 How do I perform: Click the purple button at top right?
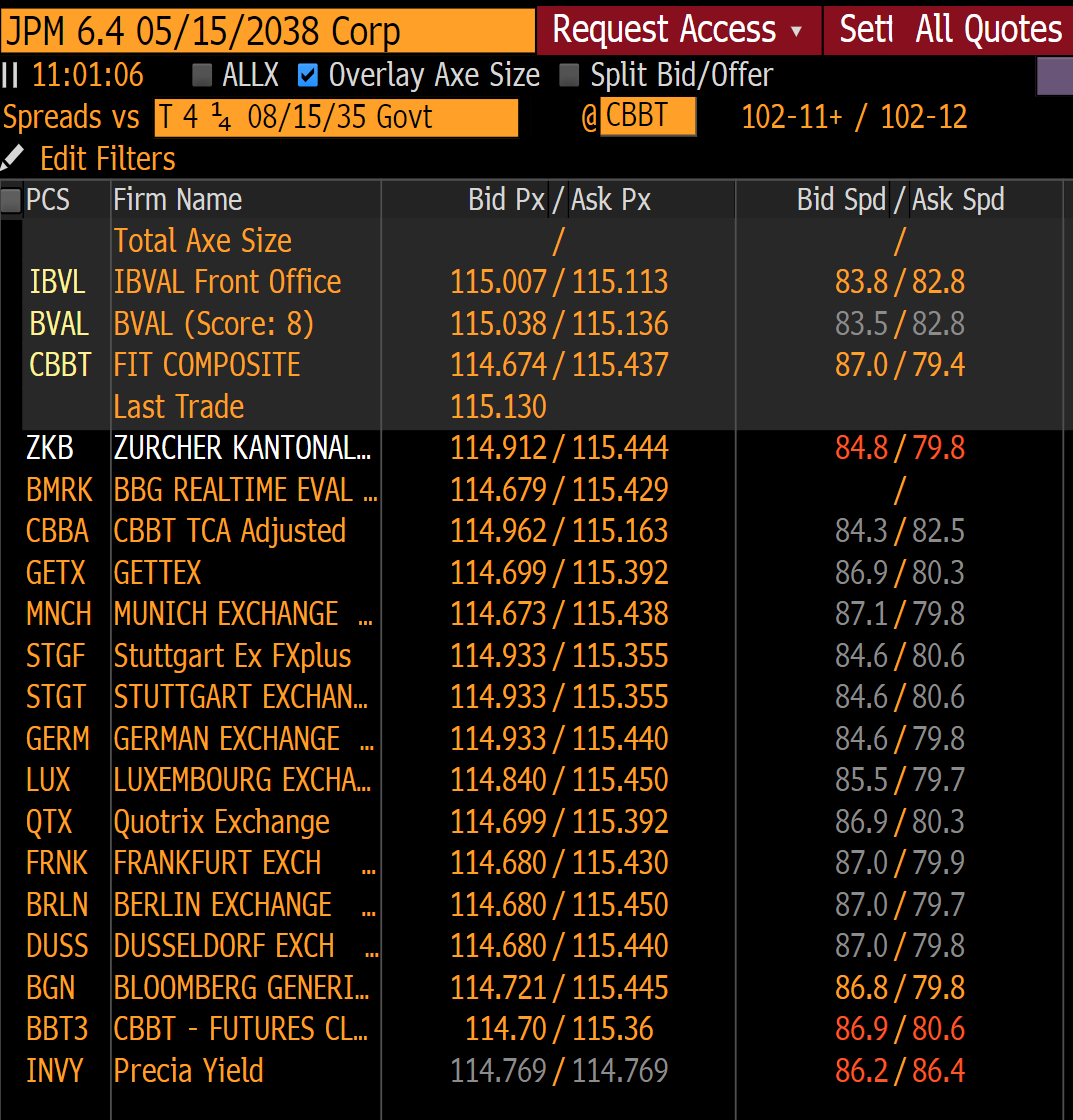[x=1054, y=76]
